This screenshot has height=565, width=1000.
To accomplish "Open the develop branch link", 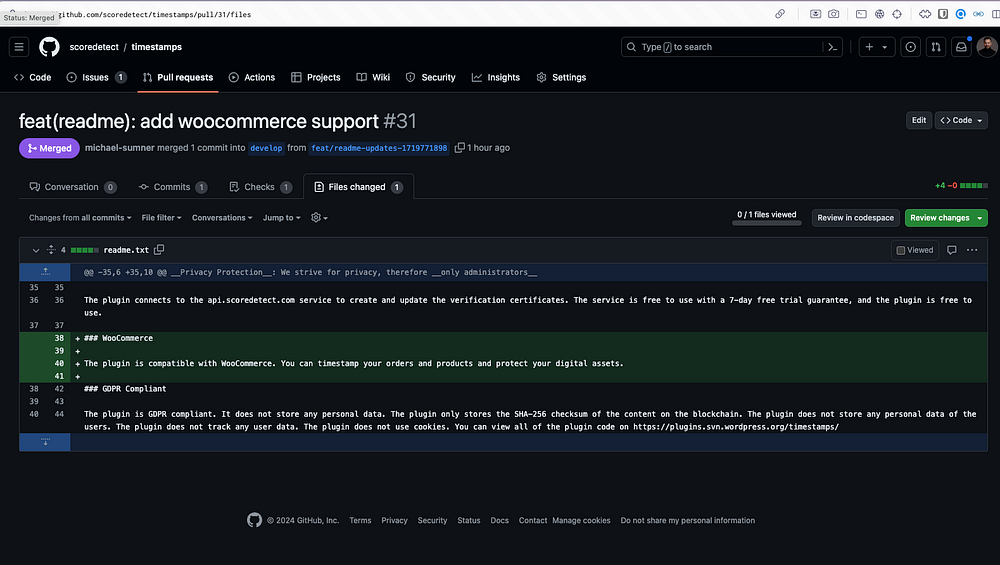I will tap(266, 148).
